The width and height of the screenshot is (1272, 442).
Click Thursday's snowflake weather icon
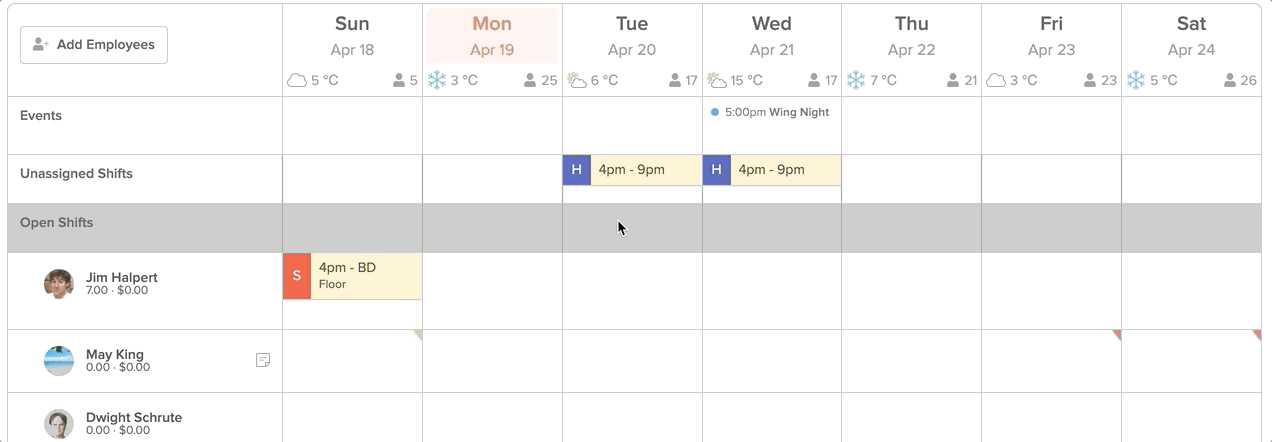[856, 80]
